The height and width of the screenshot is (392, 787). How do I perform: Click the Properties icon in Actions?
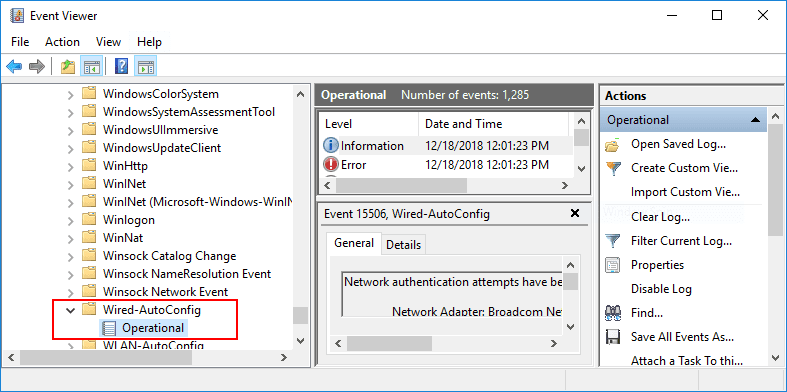coord(613,265)
